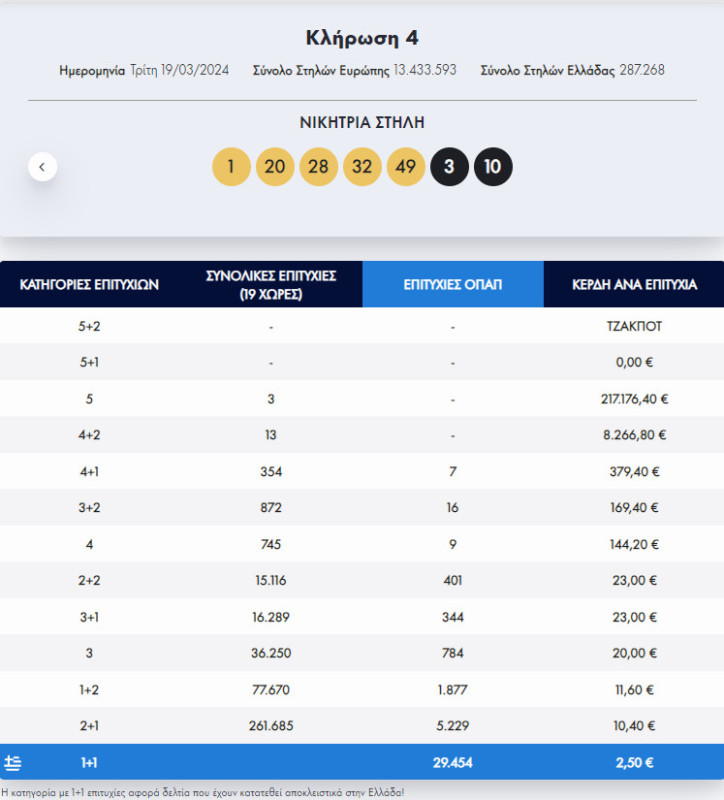The height and width of the screenshot is (800, 724).
Task: Tap the yellow ball number 32
Action: tap(362, 167)
